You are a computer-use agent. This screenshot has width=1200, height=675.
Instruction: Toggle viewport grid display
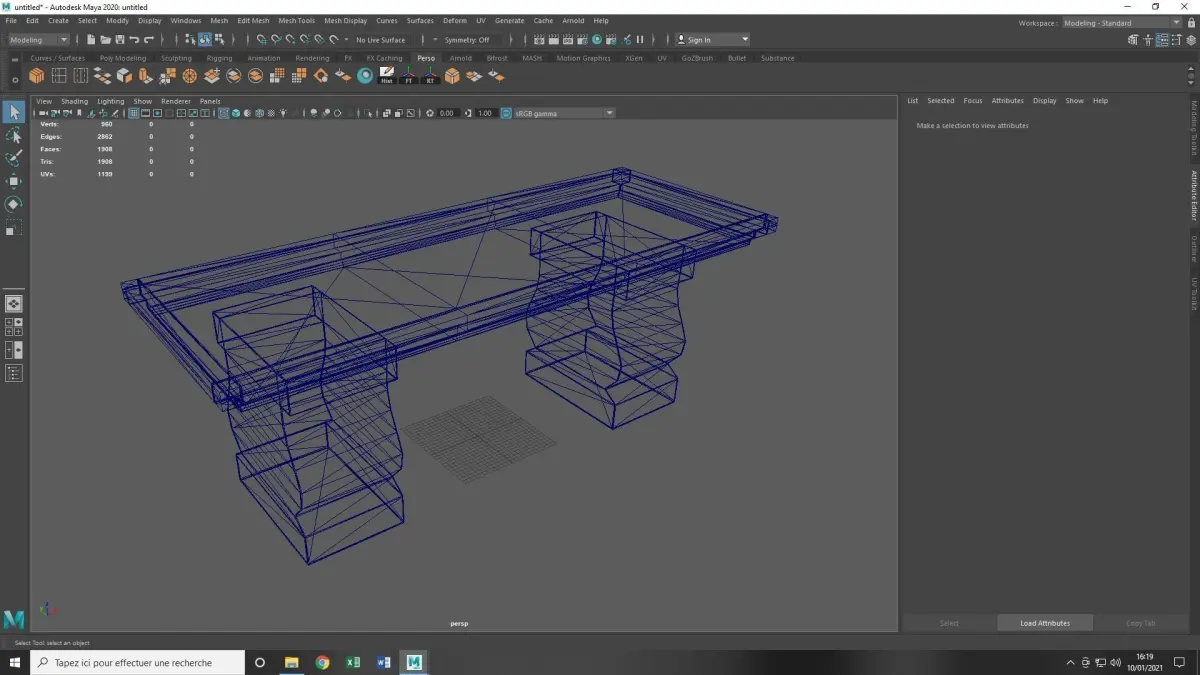[x=135, y=113]
